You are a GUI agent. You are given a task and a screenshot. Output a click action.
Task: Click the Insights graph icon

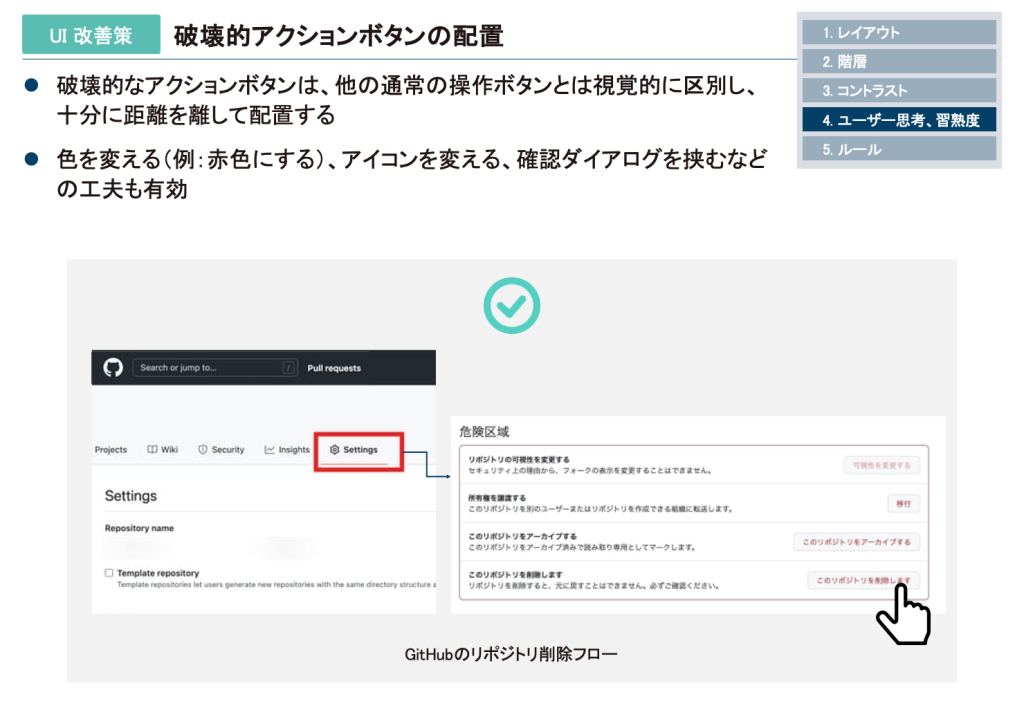tap(270, 450)
